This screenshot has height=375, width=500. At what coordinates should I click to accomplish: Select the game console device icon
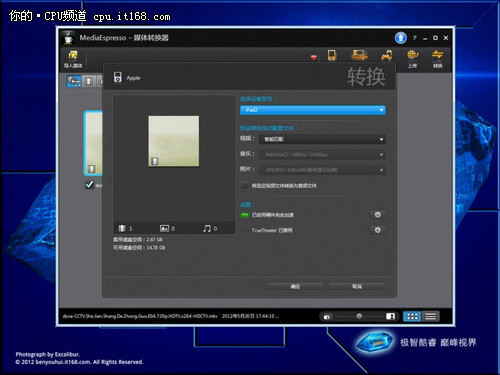[387, 55]
